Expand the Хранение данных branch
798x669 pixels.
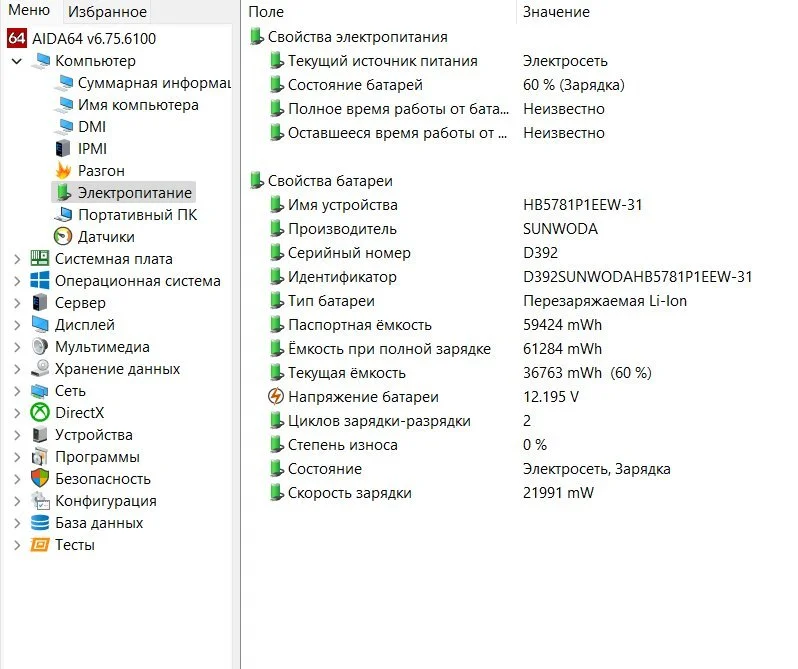point(16,369)
